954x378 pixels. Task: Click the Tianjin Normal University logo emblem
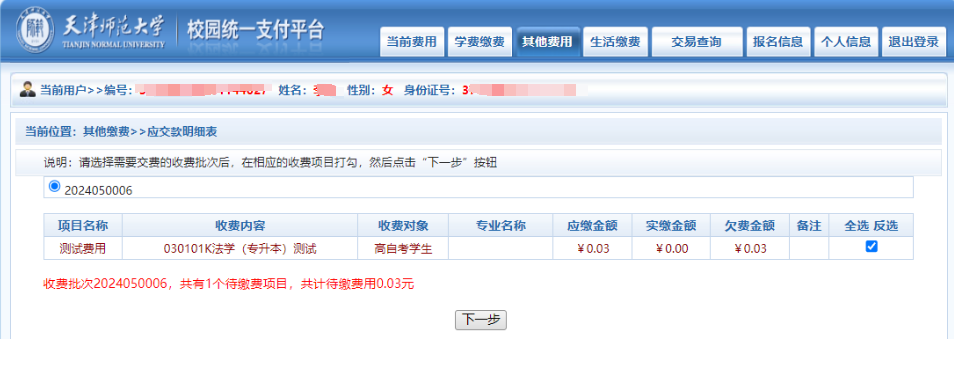click(x=35, y=31)
